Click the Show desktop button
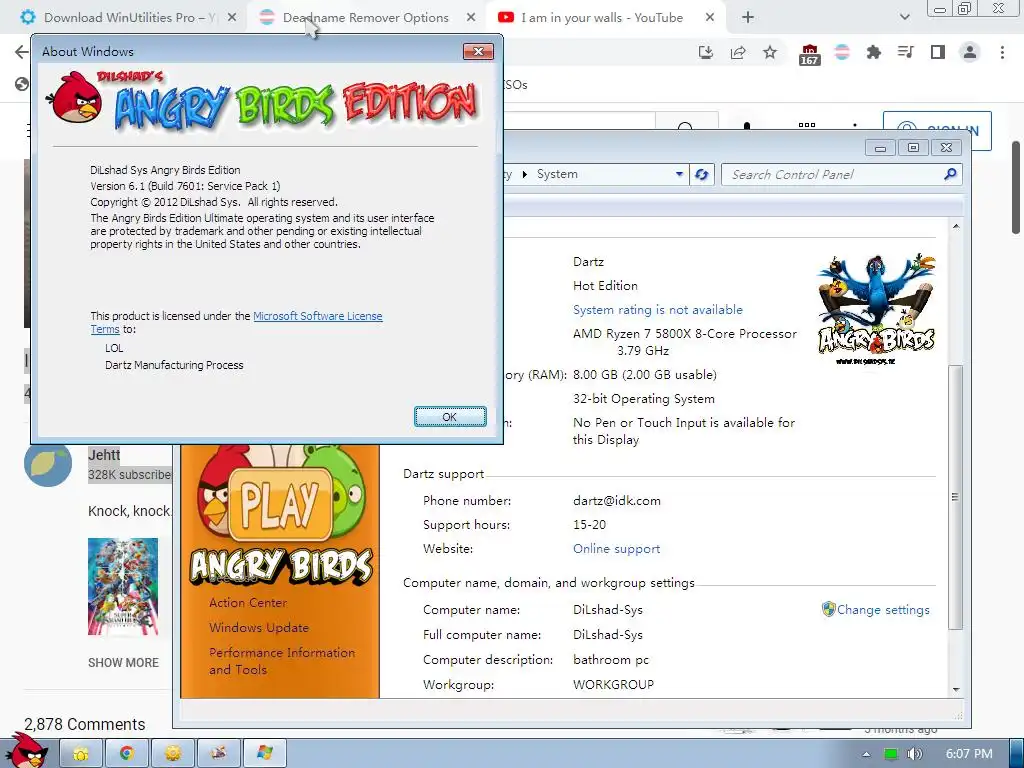 (x=1016, y=754)
